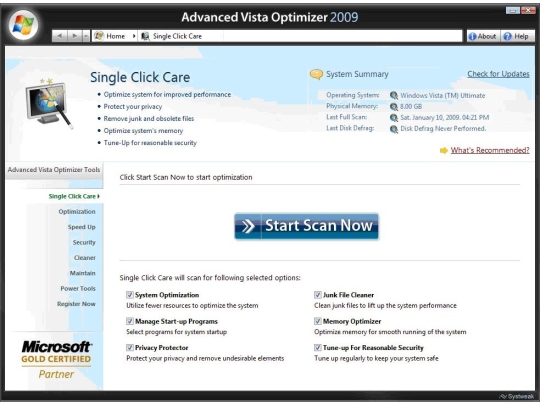Click the Single Click Care breadcrumb icon

tap(145, 36)
